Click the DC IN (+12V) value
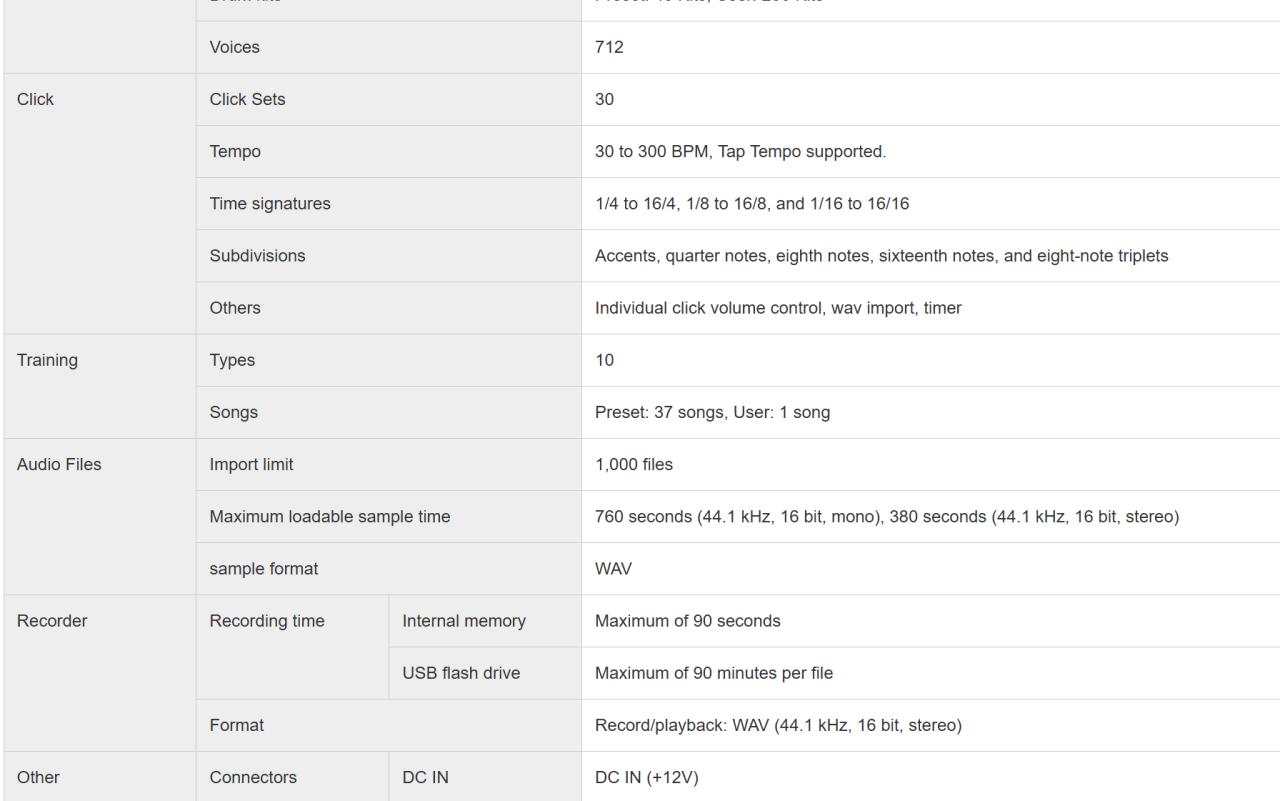 coord(646,776)
